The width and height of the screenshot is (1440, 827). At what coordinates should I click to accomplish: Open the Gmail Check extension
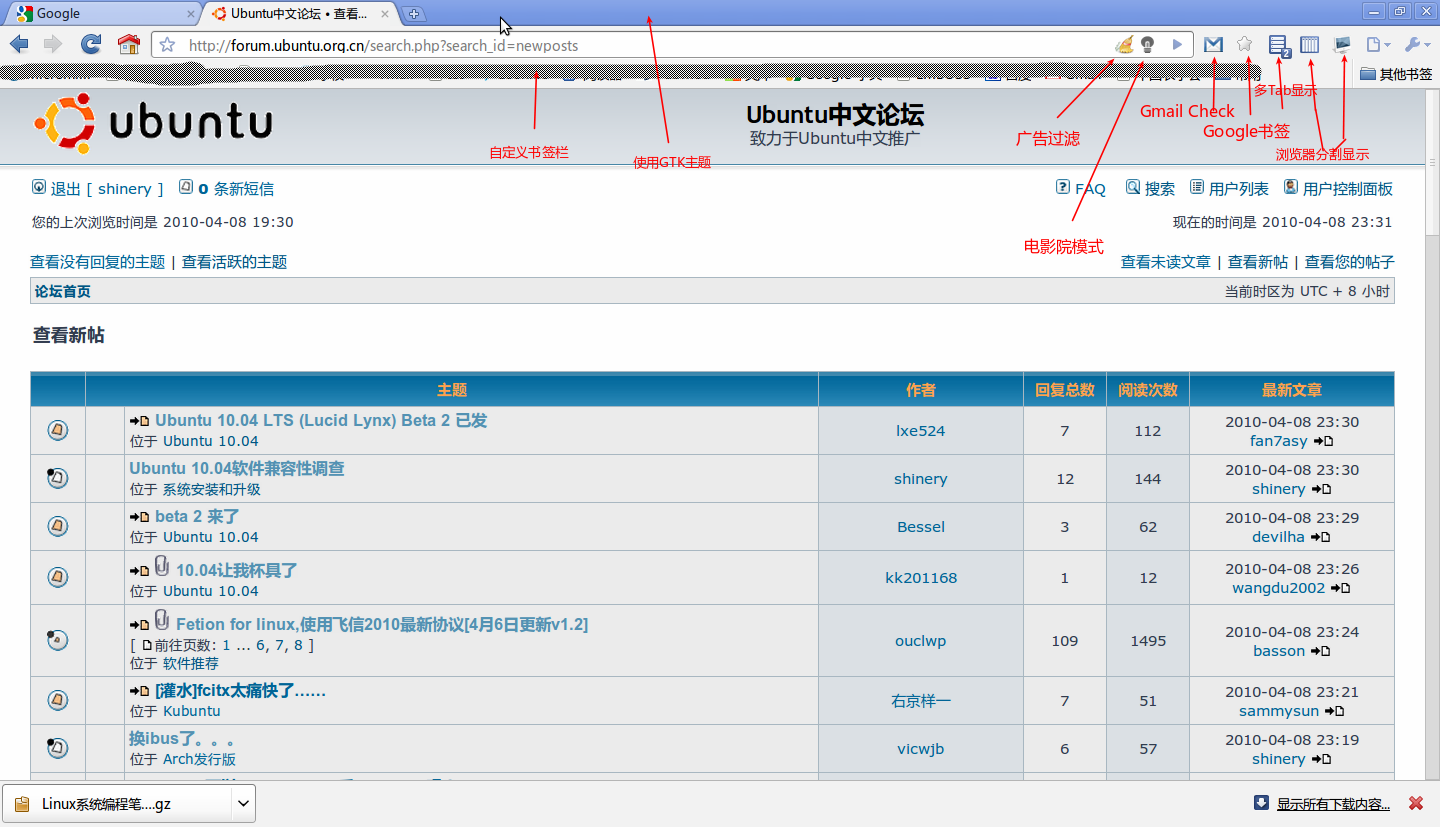click(1213, 44)
